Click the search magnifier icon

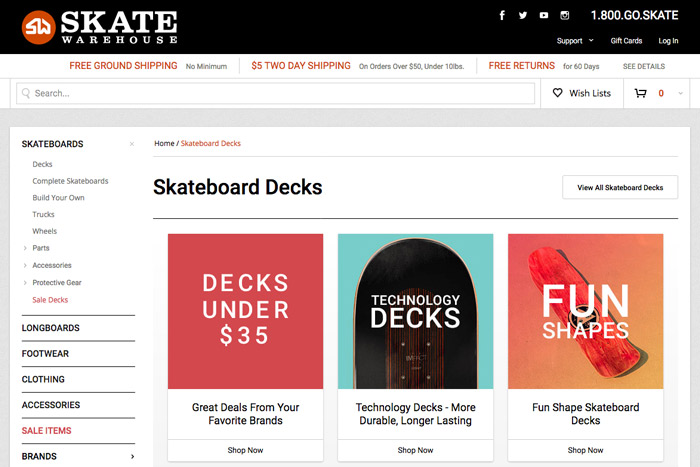[26, 93]
